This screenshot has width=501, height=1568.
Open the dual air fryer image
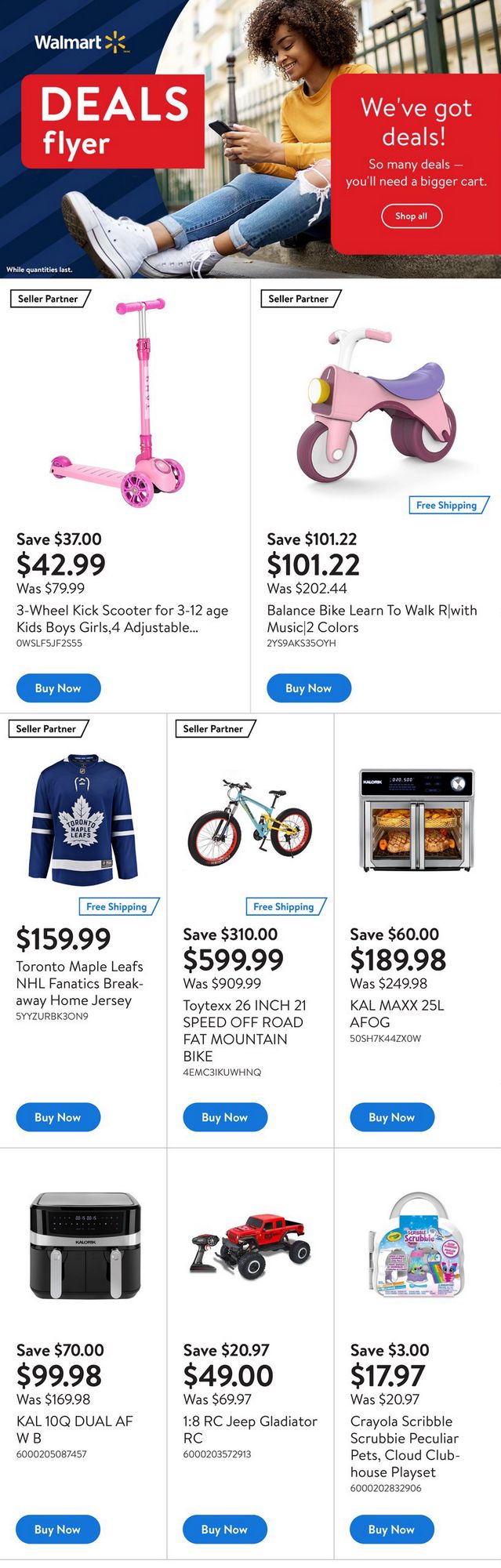85,1245
